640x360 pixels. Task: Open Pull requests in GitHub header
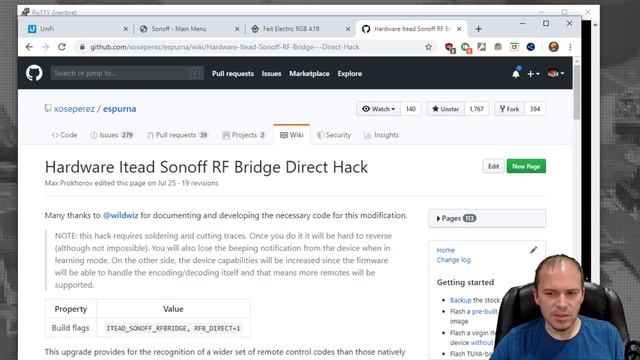(233, 73)
